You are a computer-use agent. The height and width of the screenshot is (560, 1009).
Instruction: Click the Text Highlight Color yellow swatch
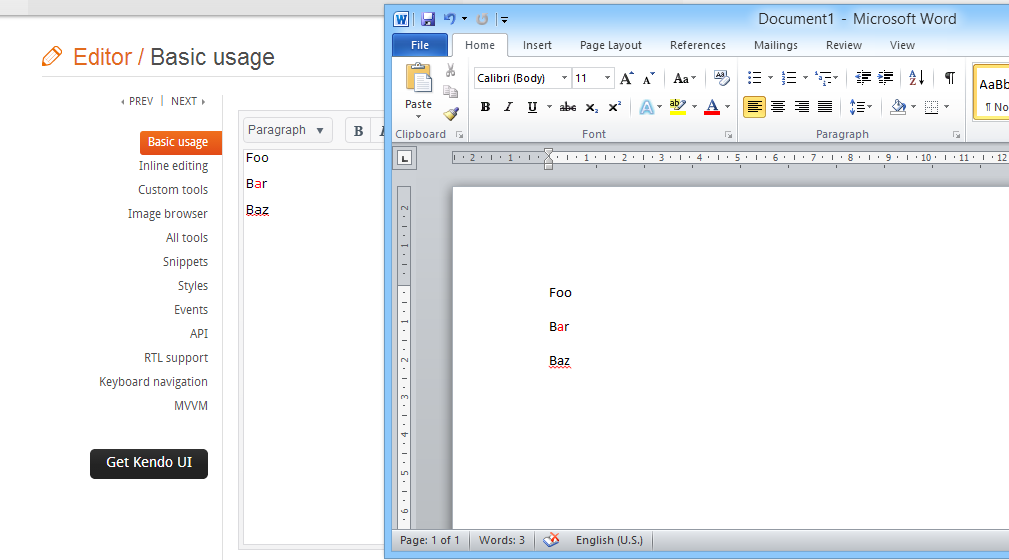coord(678,107)
